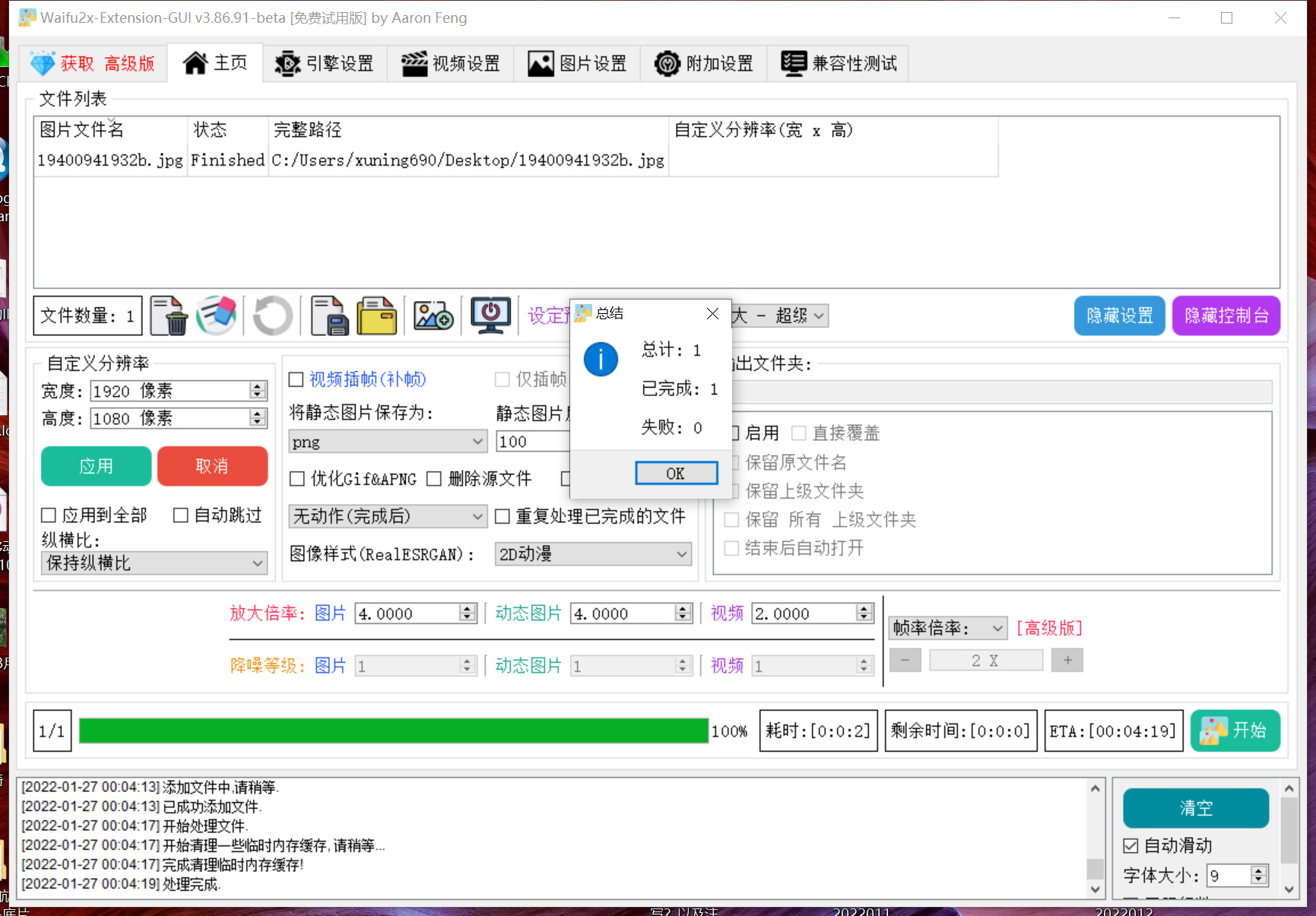Image resolution: width=1316 pixels, height=916 pixels.
Task: Click the 图片 放大倍率 spinner arrows
Action: (x=468, y=613)
